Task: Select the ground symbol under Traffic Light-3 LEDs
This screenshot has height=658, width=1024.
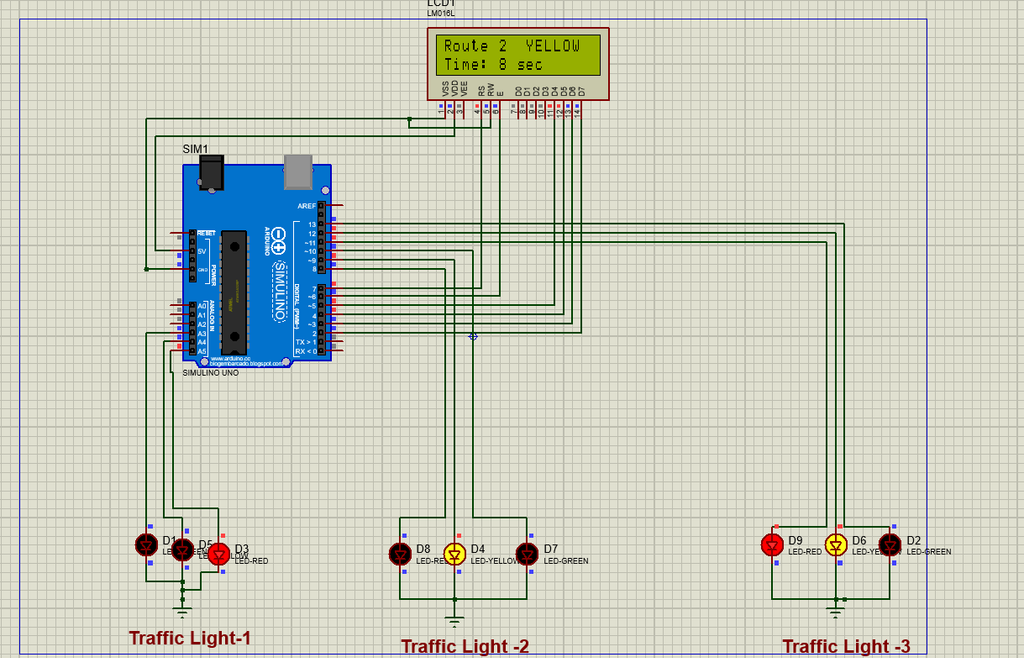Action: click(835, 612)
